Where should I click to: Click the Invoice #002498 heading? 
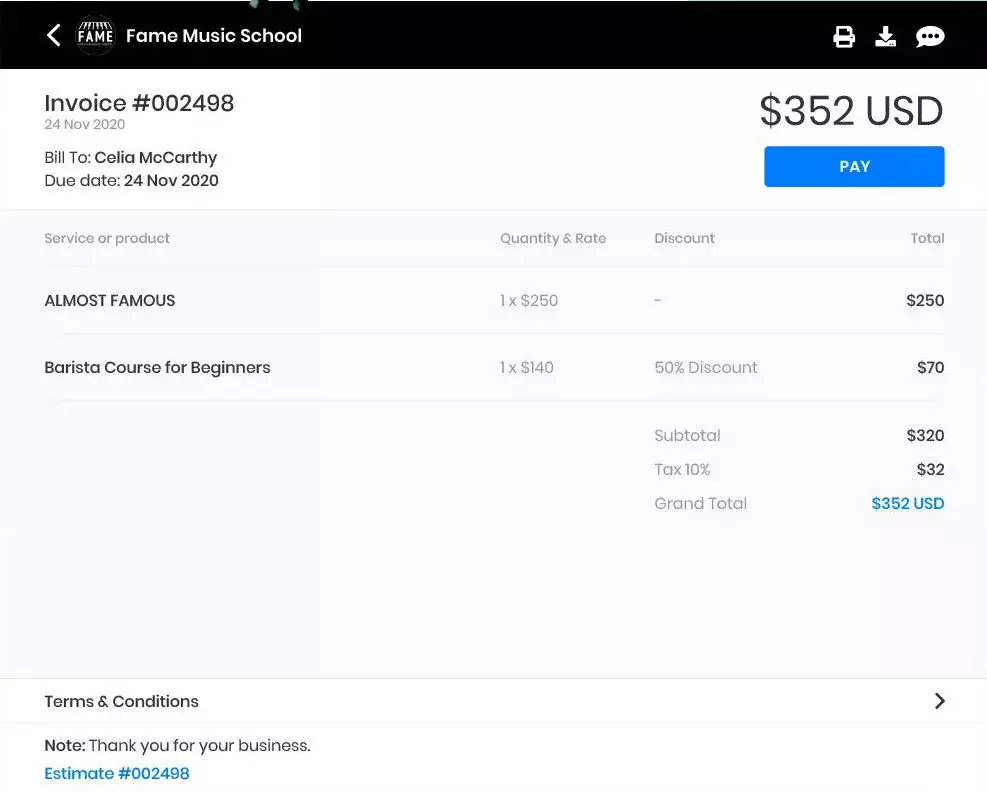coord(139,102)
